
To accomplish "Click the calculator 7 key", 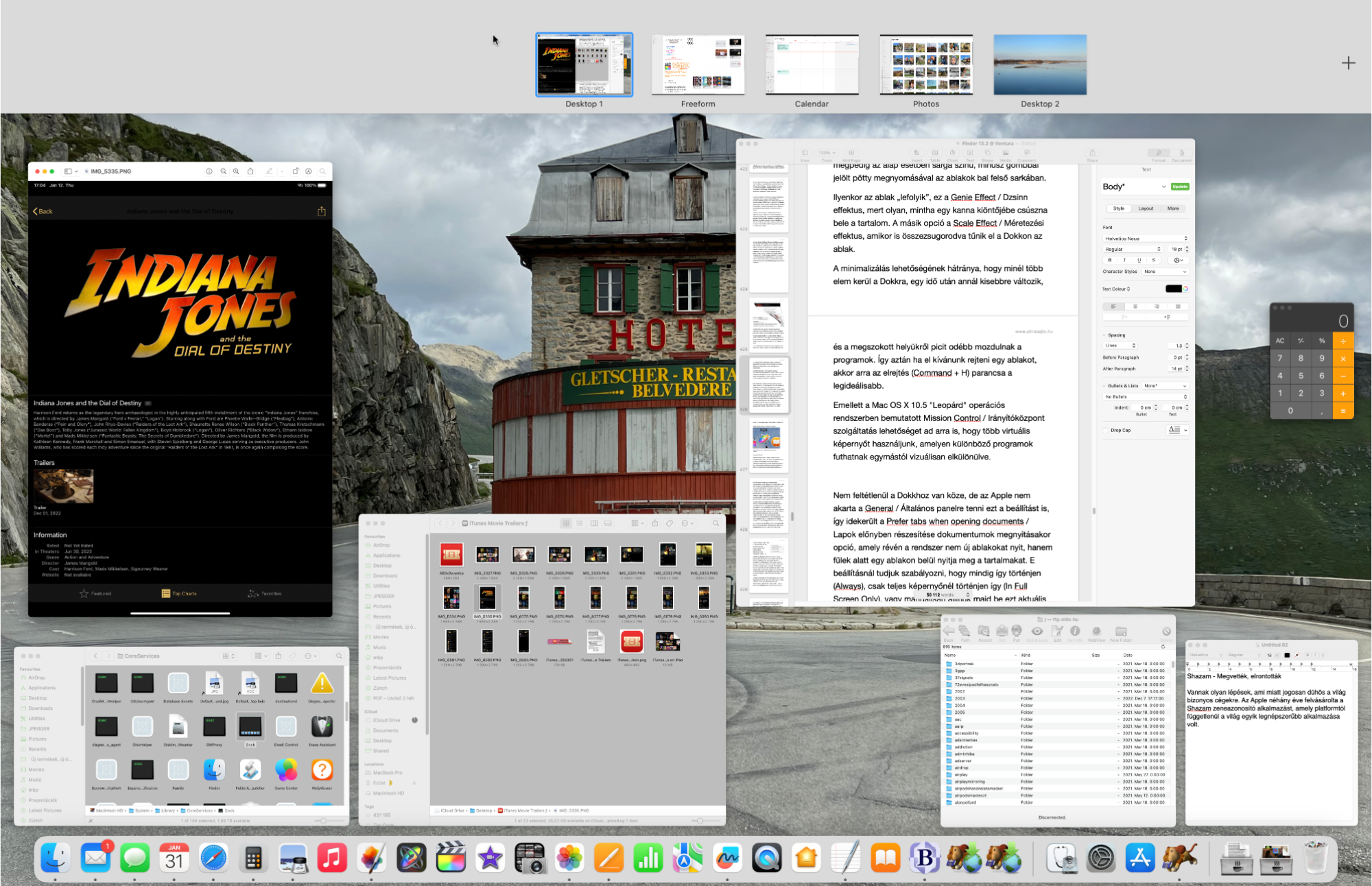I will pos(1280,358).
